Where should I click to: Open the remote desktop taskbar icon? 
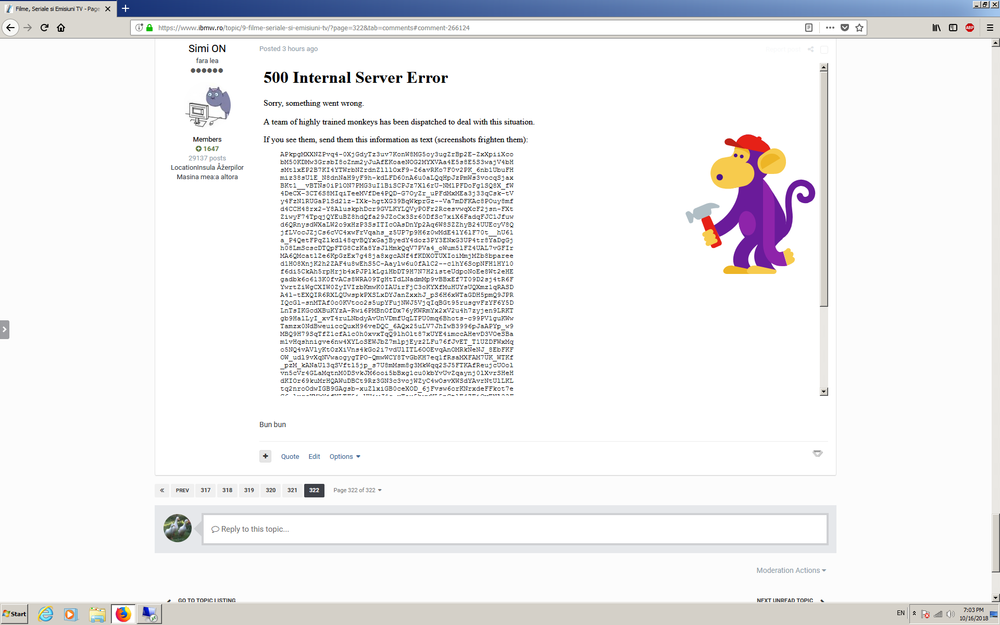[x=149, y=614]
